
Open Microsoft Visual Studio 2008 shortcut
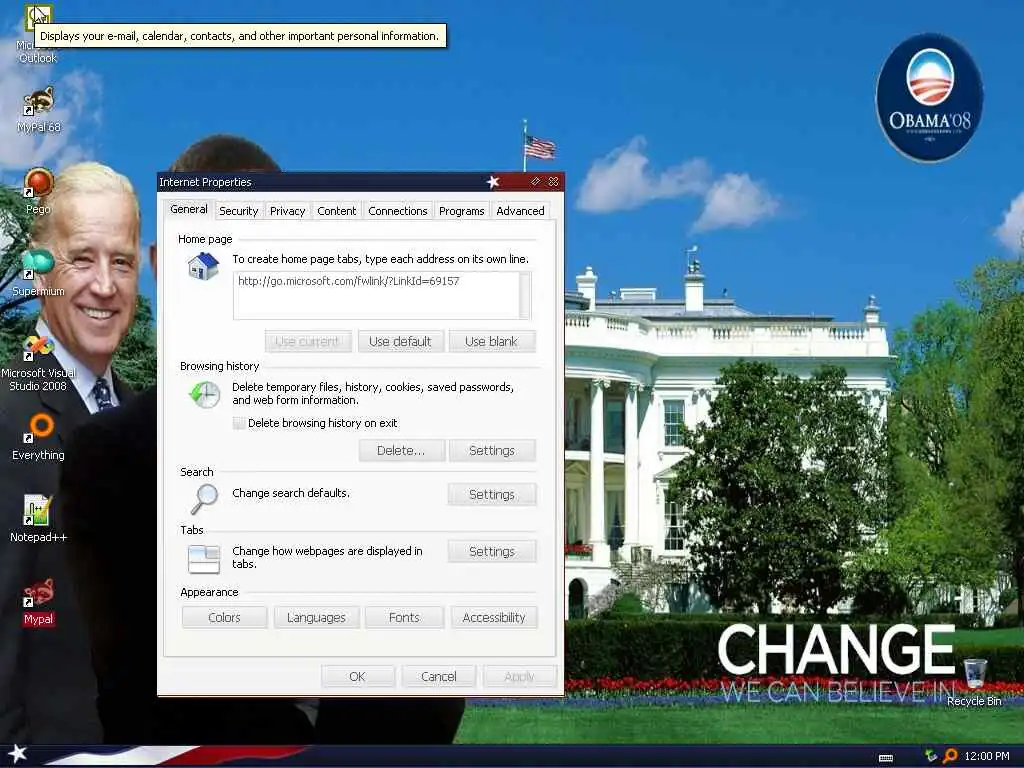click(38, 362)
